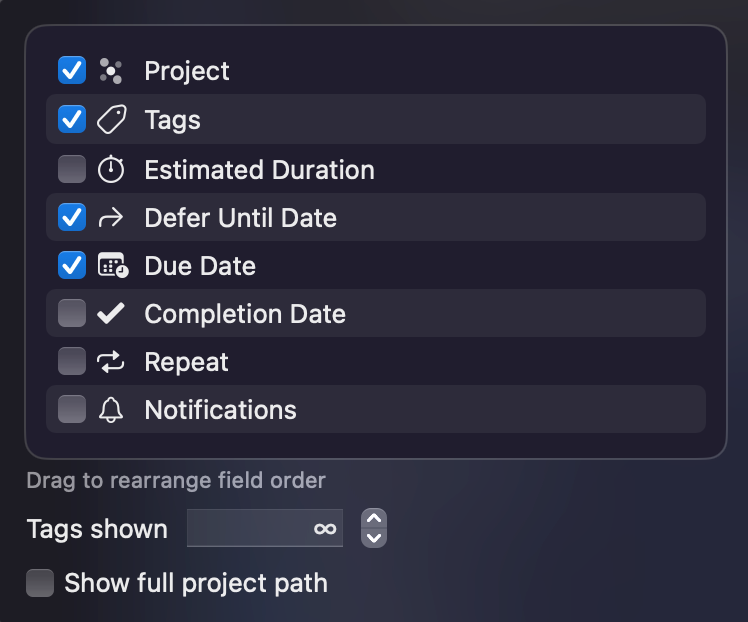This screenshot has width=748, height=622.
Task: Click the Completion Date checkmark icon
Action: coord(111,313)
